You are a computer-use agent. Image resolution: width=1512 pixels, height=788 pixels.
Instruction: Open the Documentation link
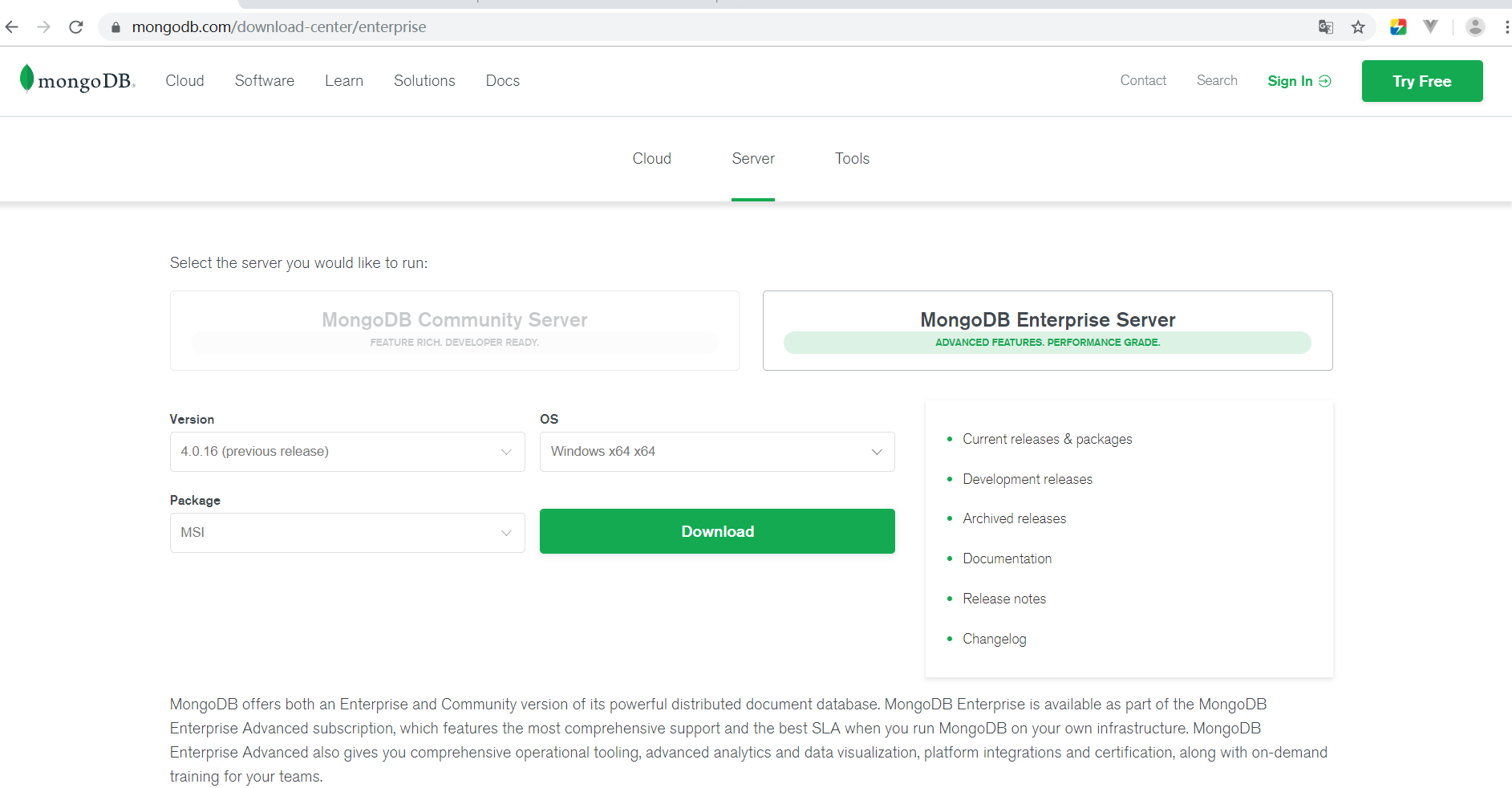[x=1007, y=559]
